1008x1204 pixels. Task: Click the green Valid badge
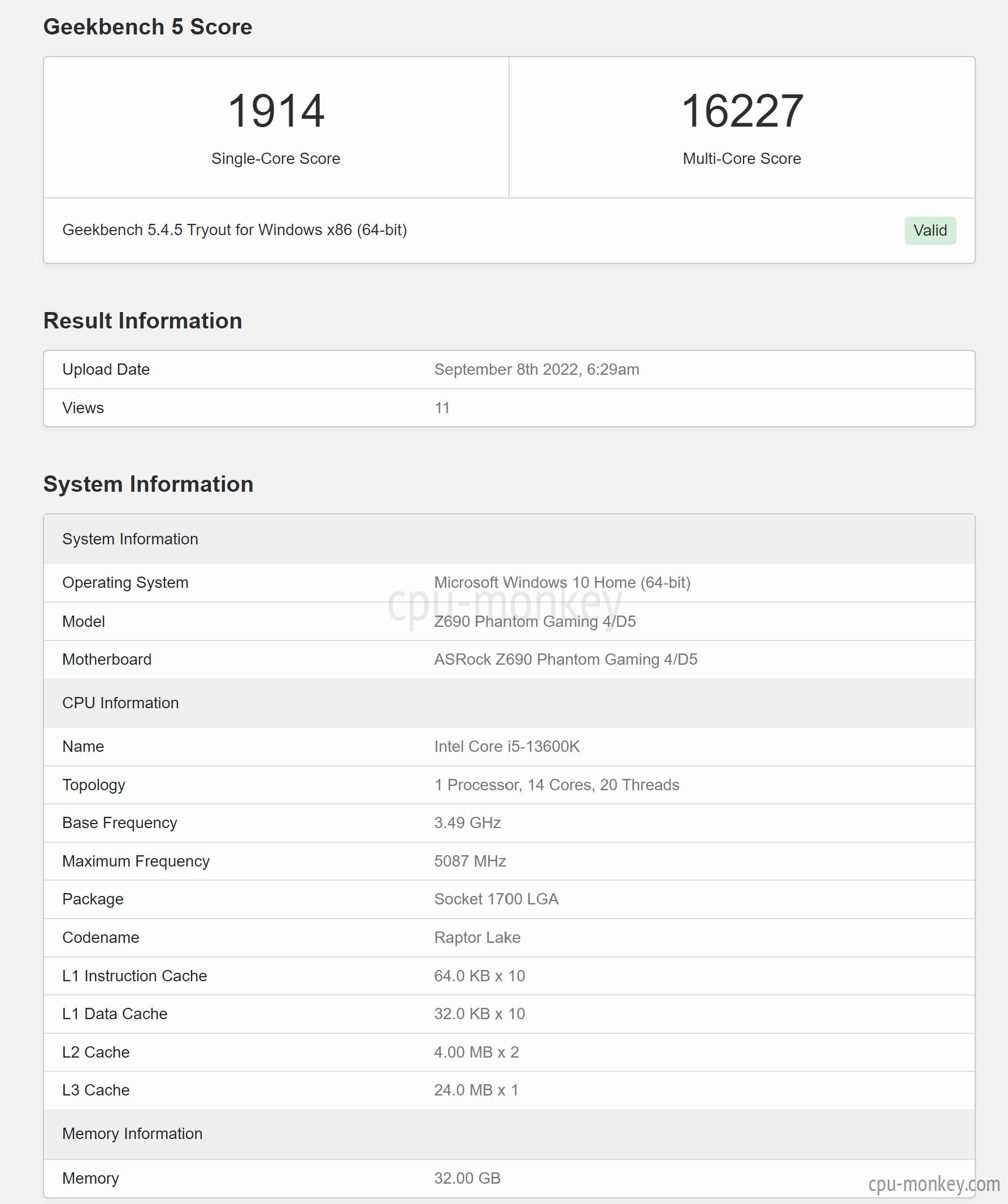click(x=930, y=231)
